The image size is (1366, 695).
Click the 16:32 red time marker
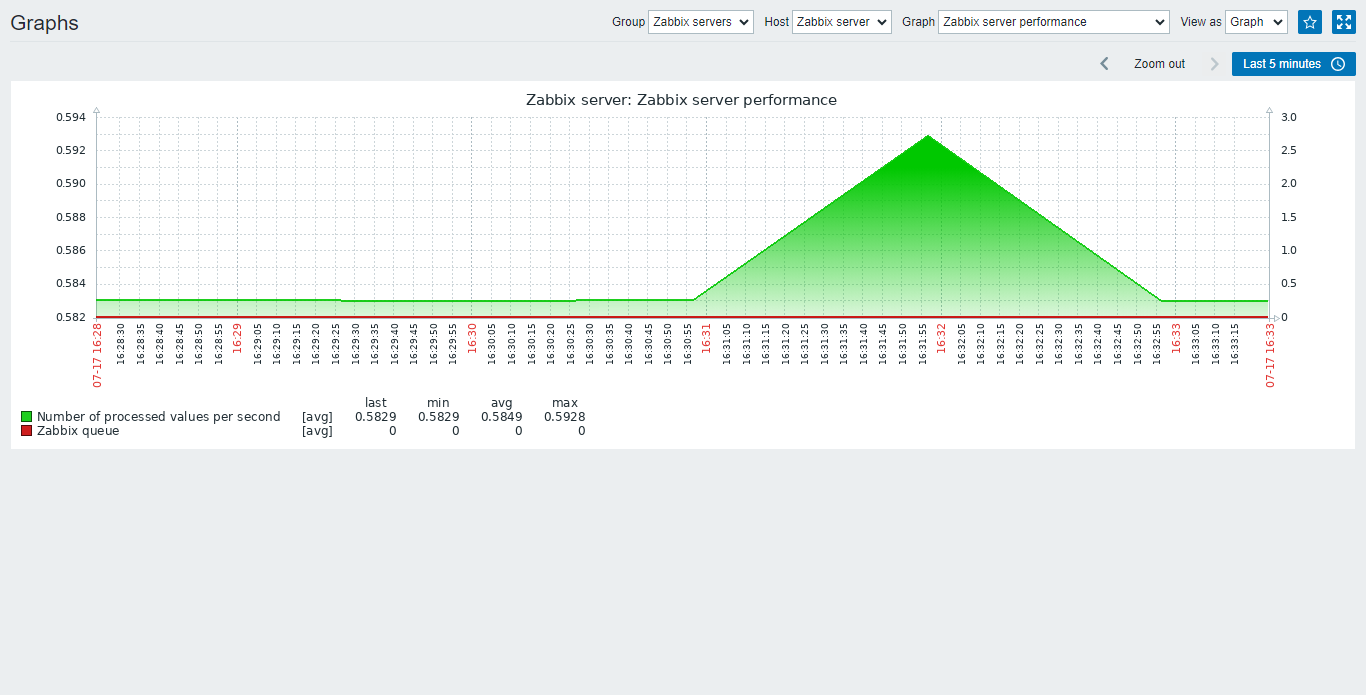[941, 337]
